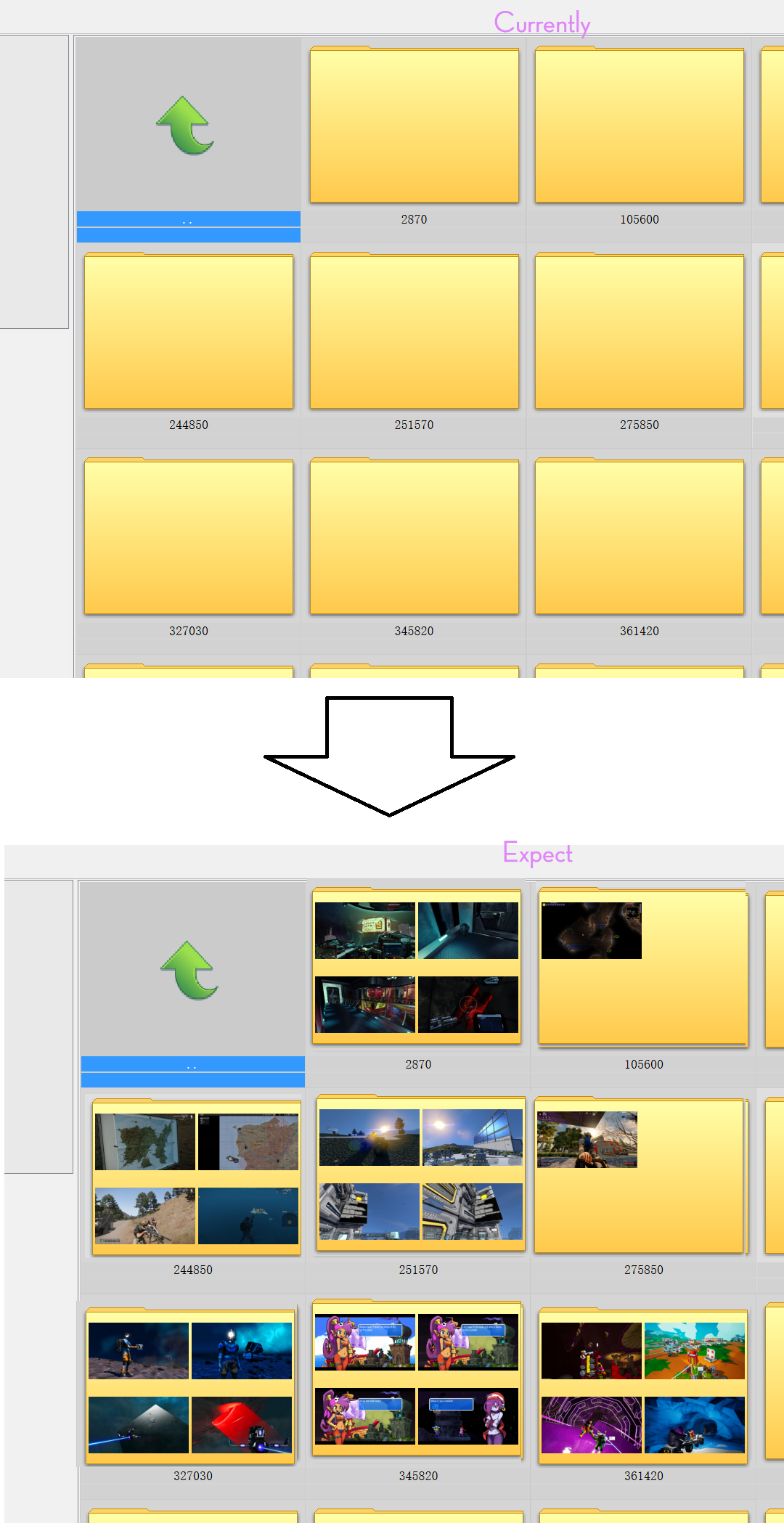Open folder 327030 icon in Expect view
Viewport: 784px width, 1523px height.
point(190,1387)
